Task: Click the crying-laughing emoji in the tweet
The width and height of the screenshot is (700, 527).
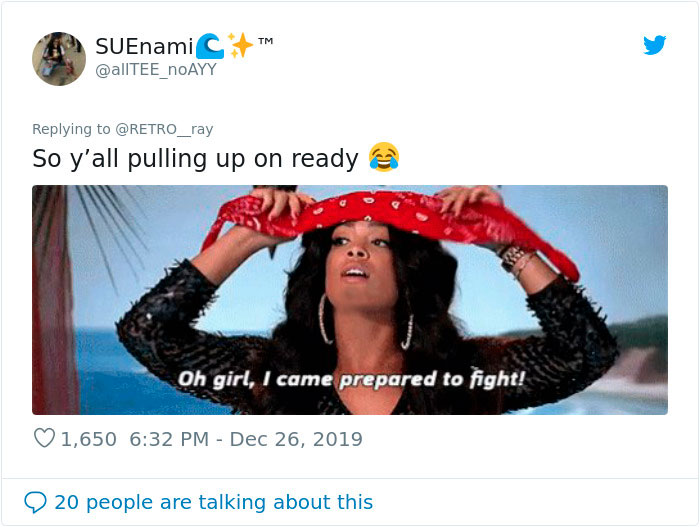Action: [x=383, y=157]
